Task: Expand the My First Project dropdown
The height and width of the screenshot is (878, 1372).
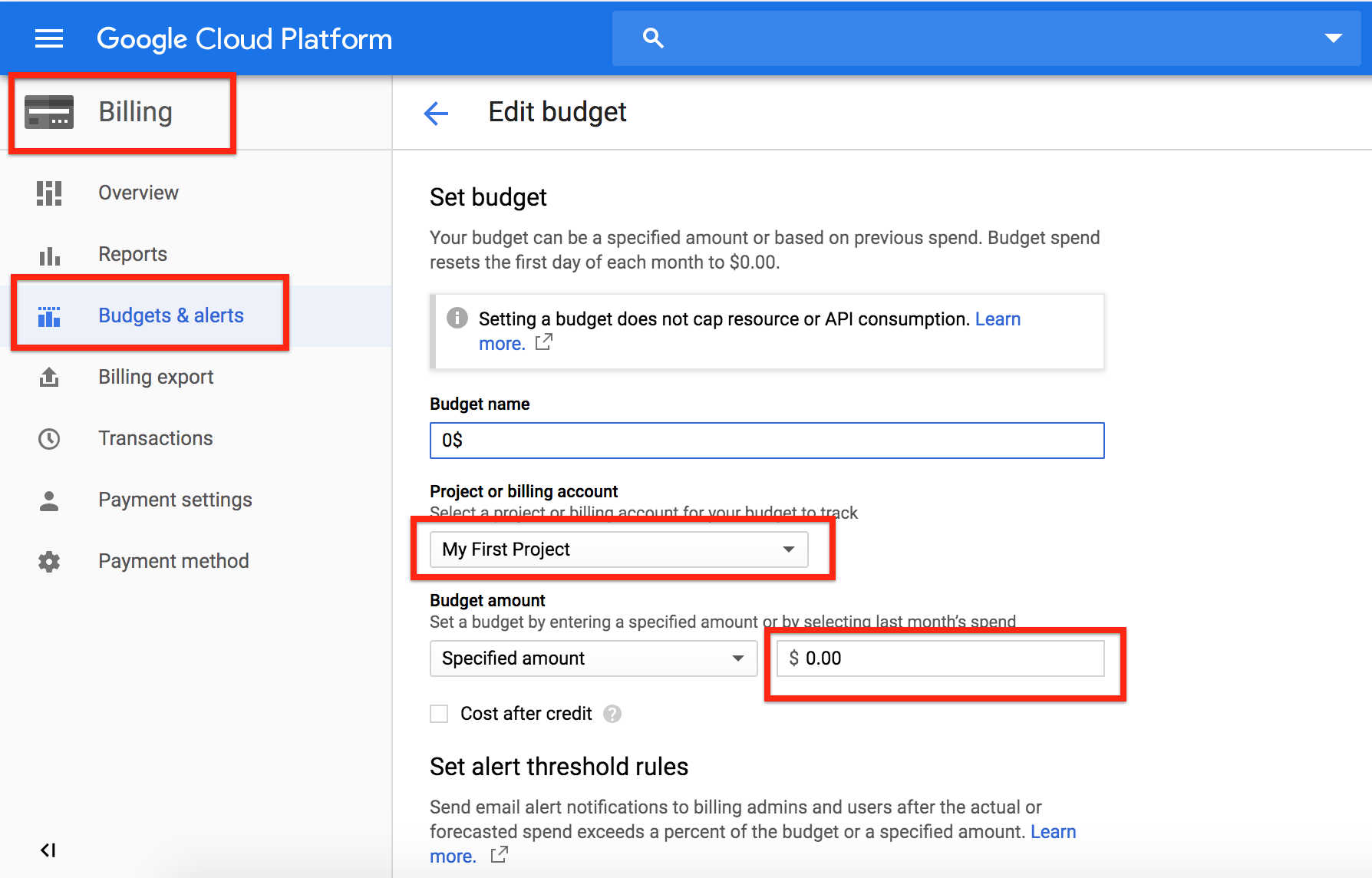Action: [618, 550]
